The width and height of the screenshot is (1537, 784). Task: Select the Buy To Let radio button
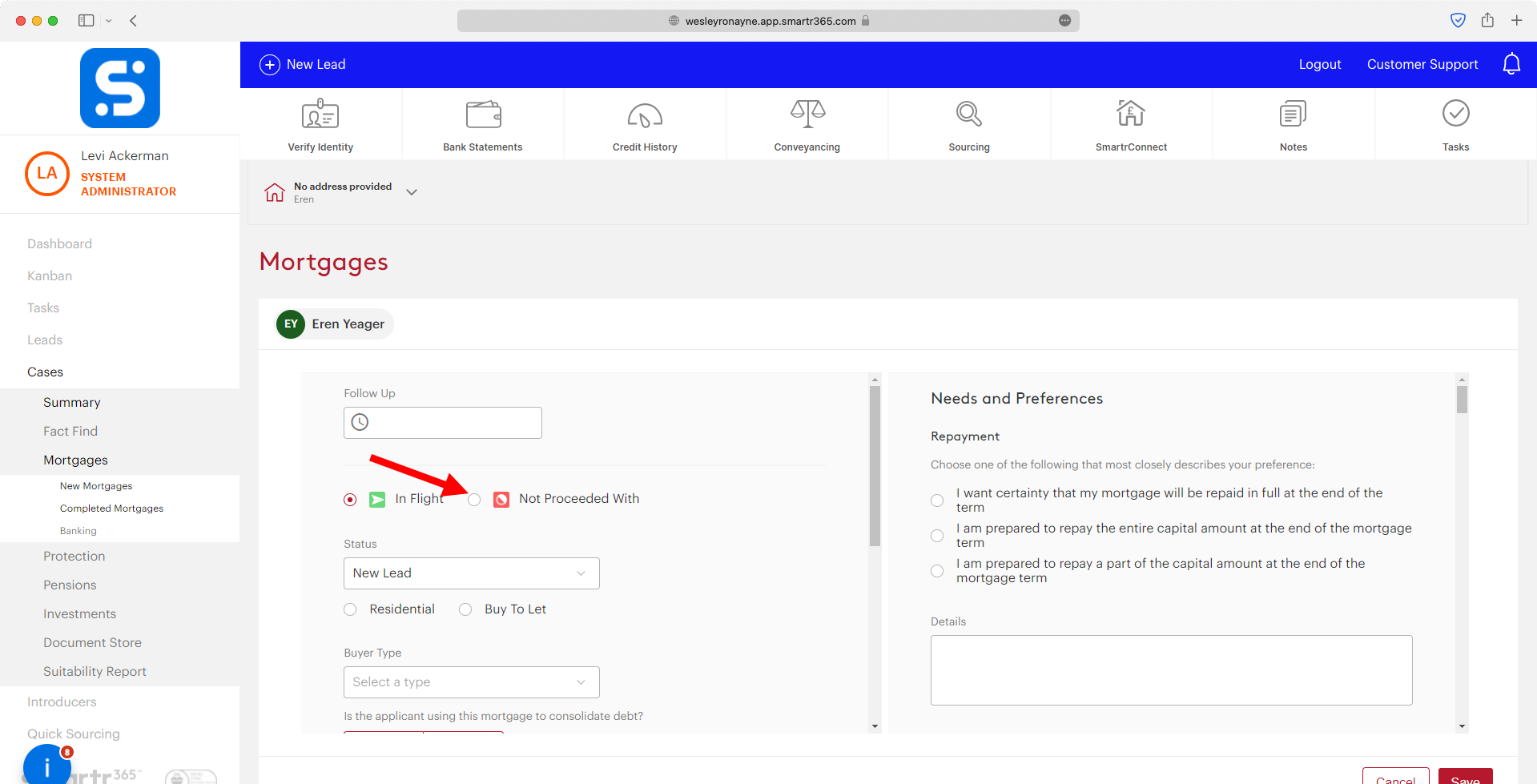(465, 609)
